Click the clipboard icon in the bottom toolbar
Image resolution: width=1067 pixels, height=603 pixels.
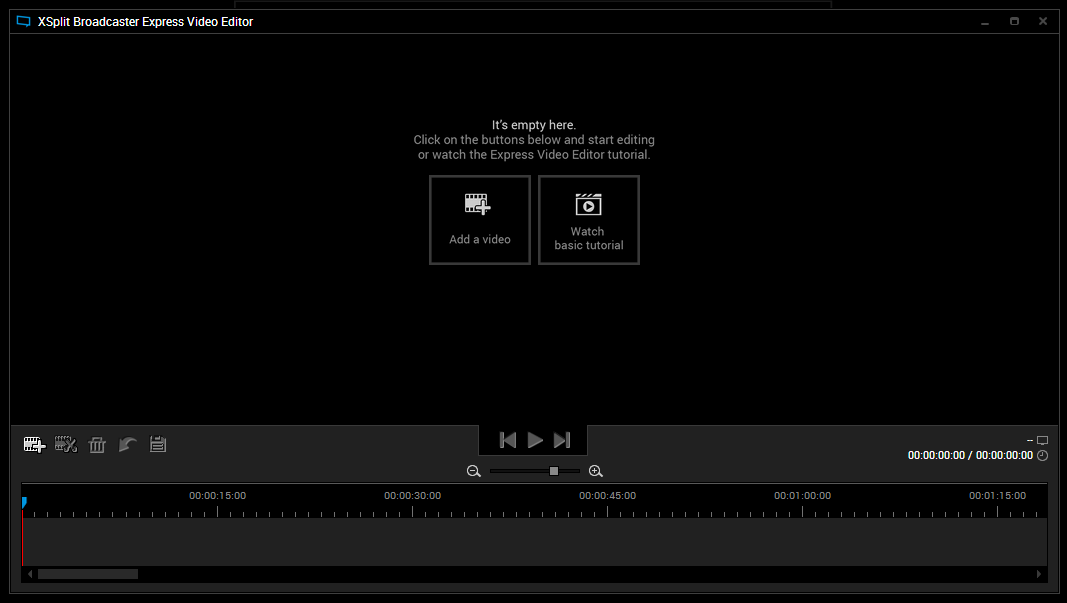click(158, 444)
